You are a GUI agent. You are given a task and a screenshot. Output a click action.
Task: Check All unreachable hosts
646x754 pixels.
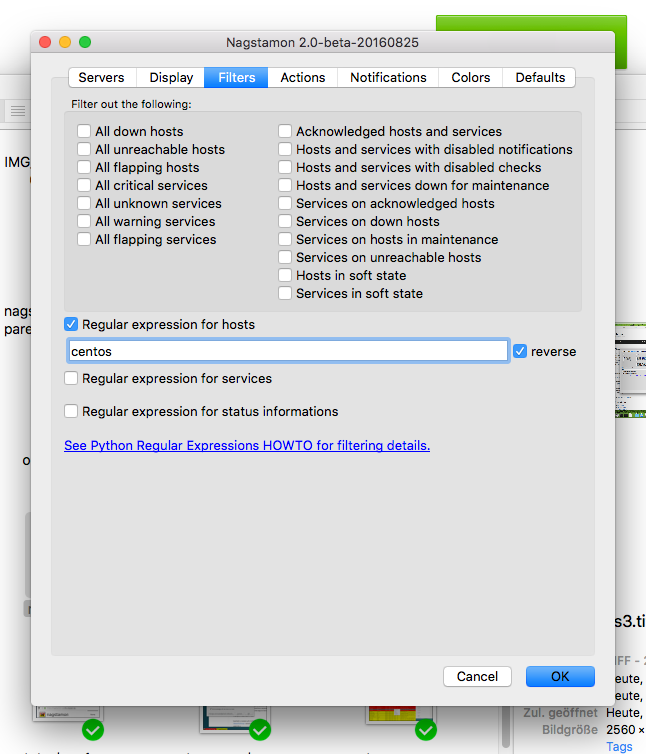85,150
